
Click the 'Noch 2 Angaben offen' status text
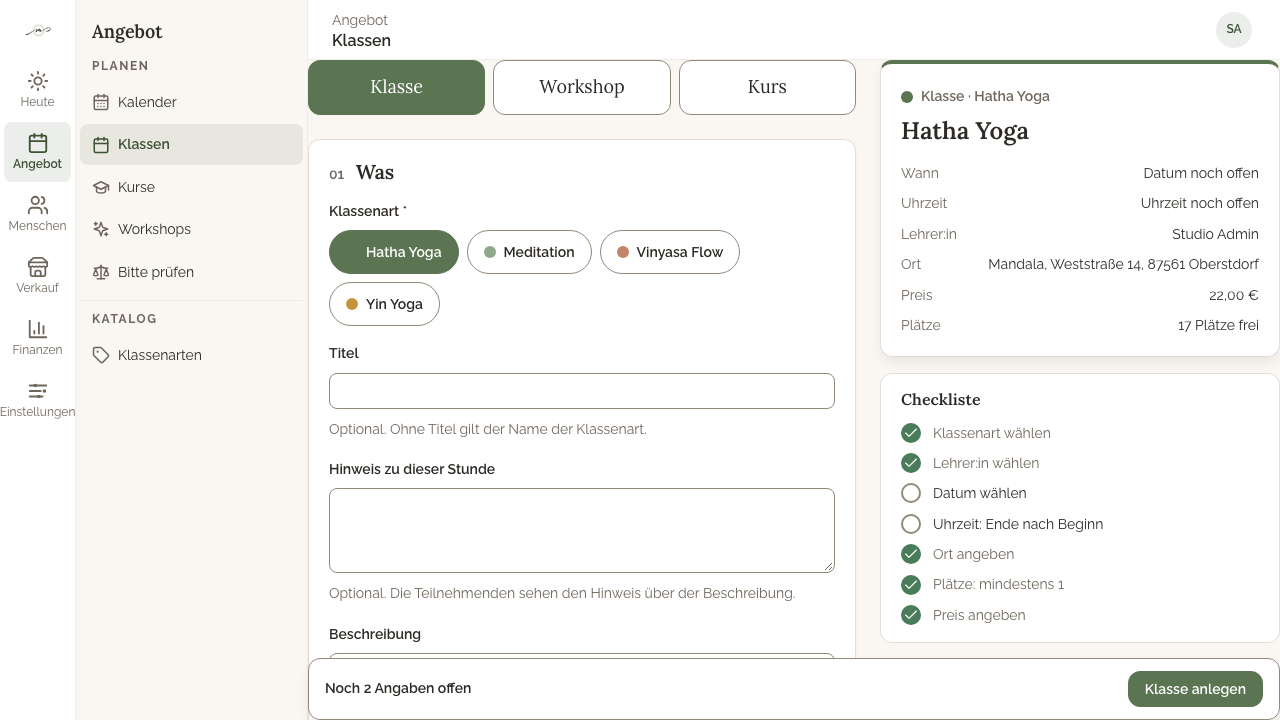click(x=398, y=688)
